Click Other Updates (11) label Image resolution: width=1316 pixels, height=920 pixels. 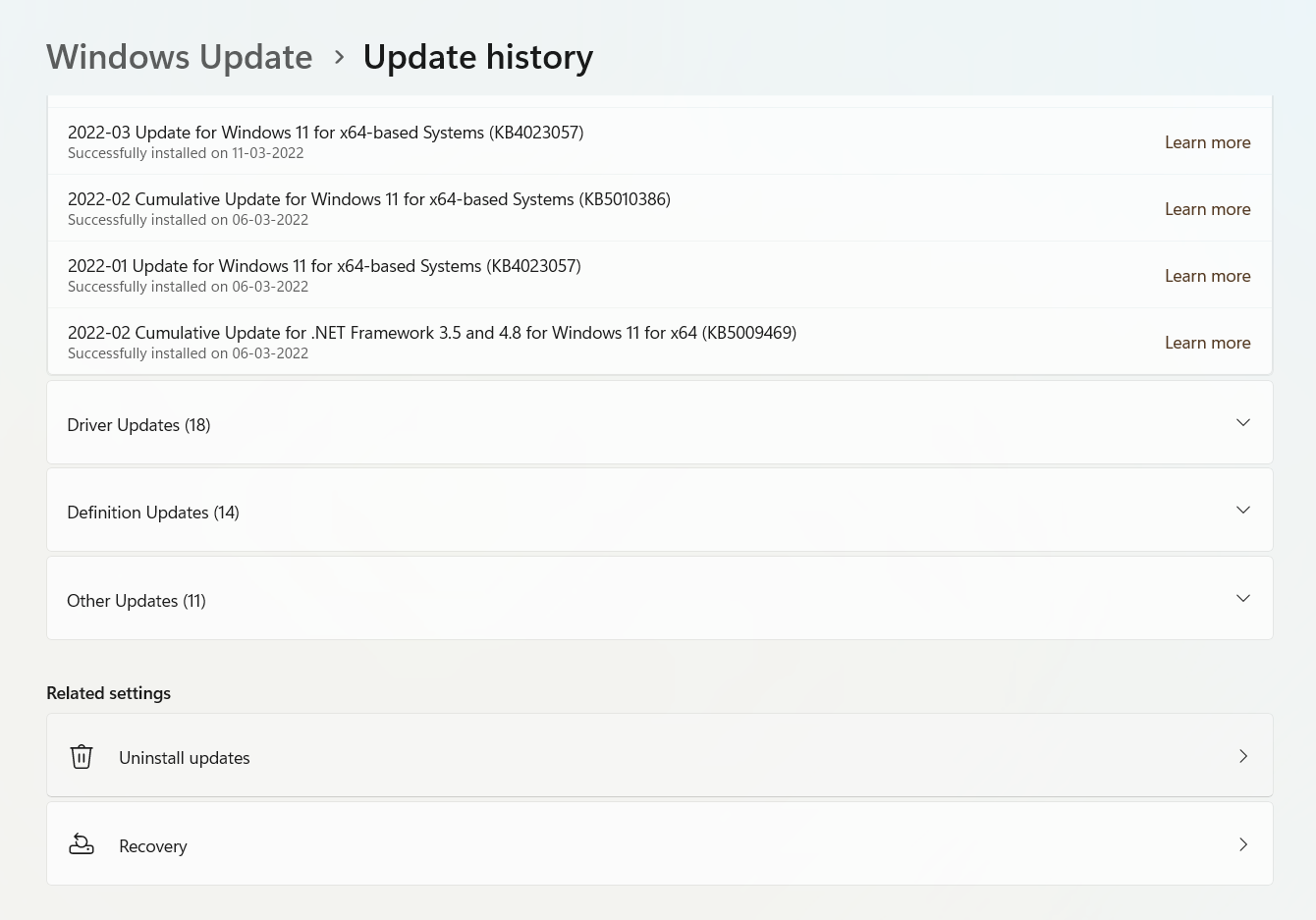[x=137, y=601]
